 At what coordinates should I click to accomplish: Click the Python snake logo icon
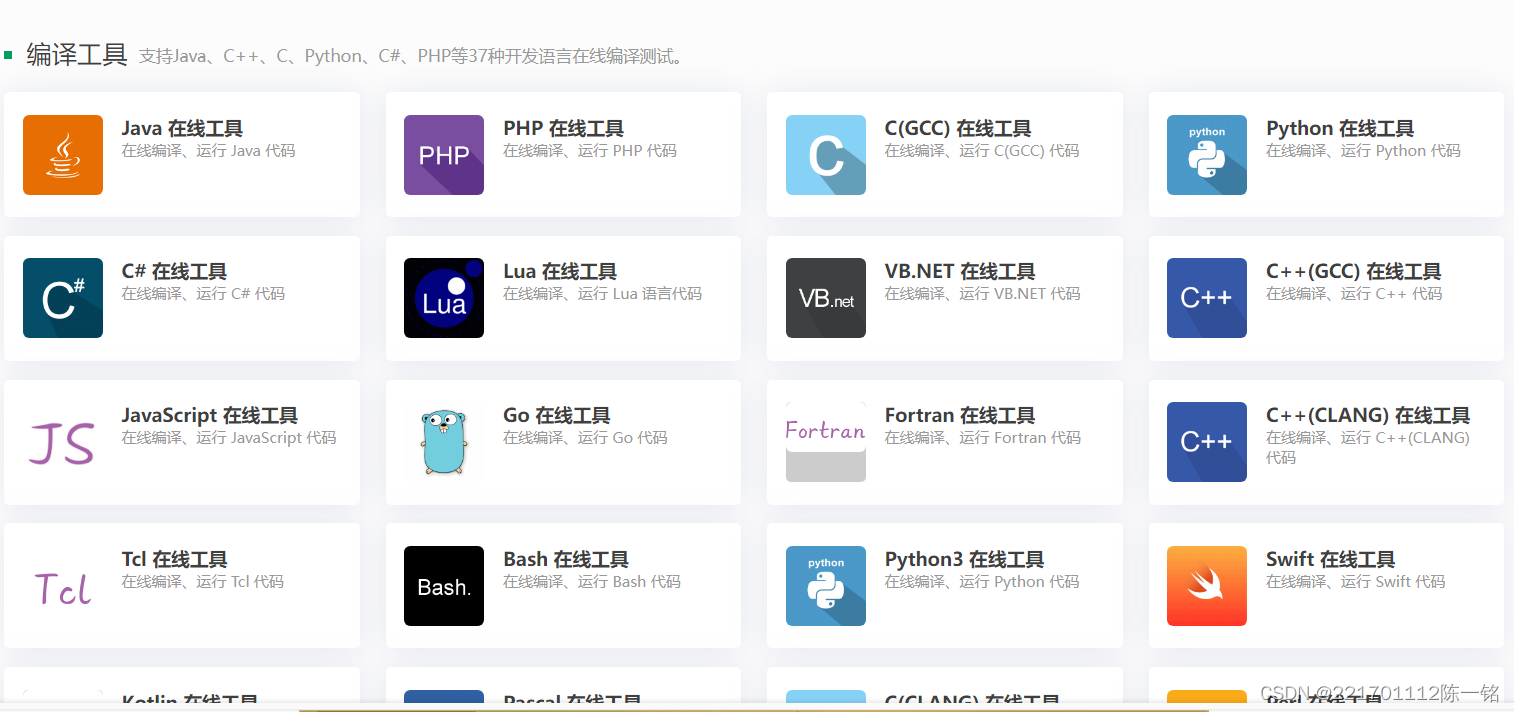(1207, 155)
